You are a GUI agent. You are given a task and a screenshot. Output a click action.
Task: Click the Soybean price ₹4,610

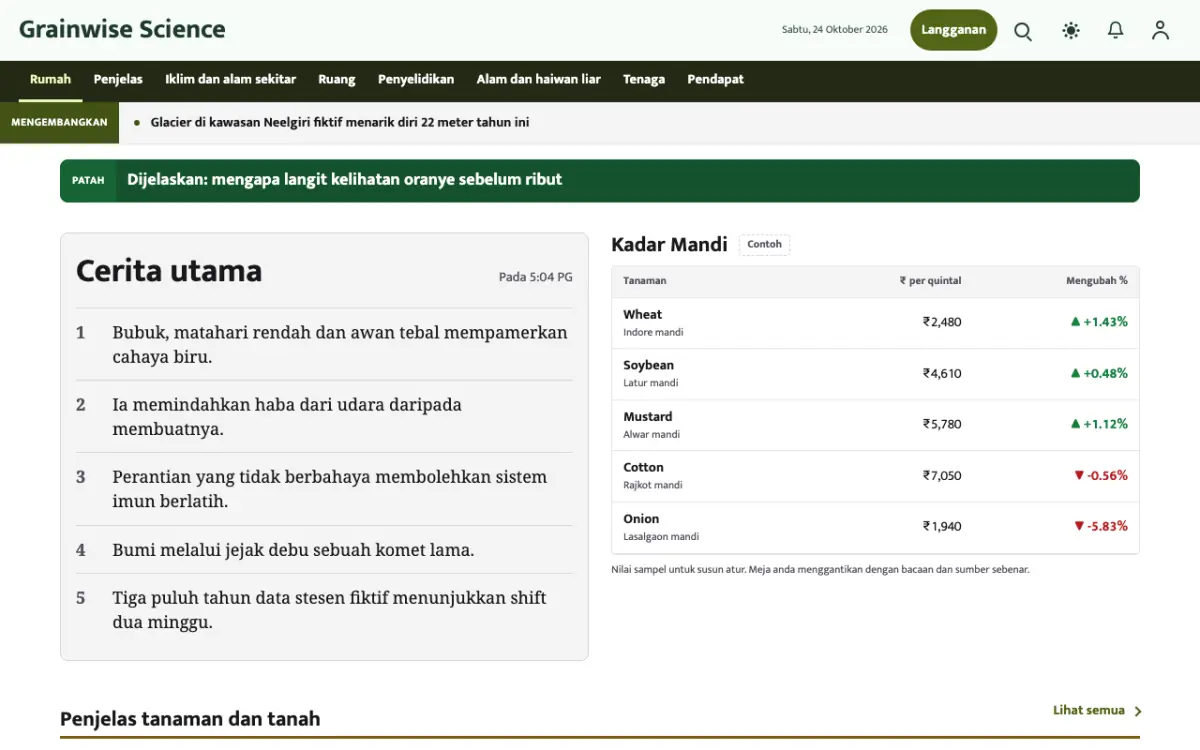pos(942,373)
